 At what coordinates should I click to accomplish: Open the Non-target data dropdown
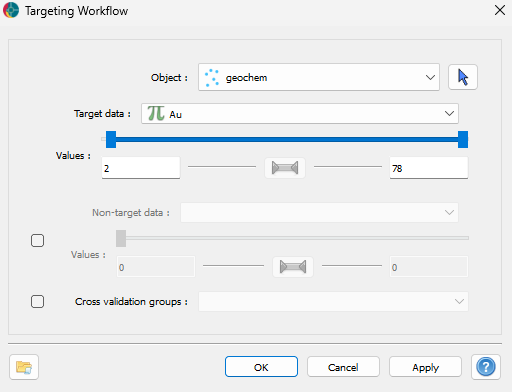(x=319, y=212)
